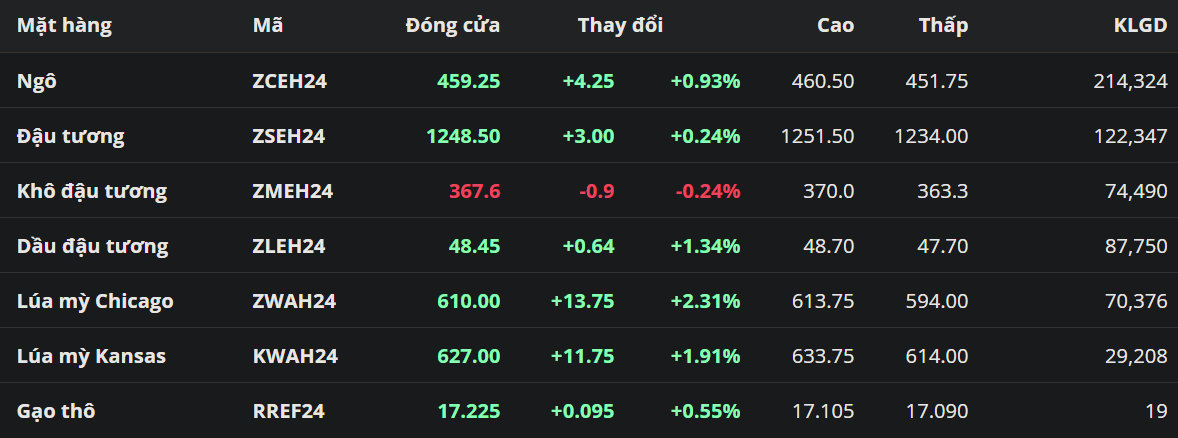The image size is (1178, 438).
Task: Sort by the Mã column header
Action: [x=268, y=26]
